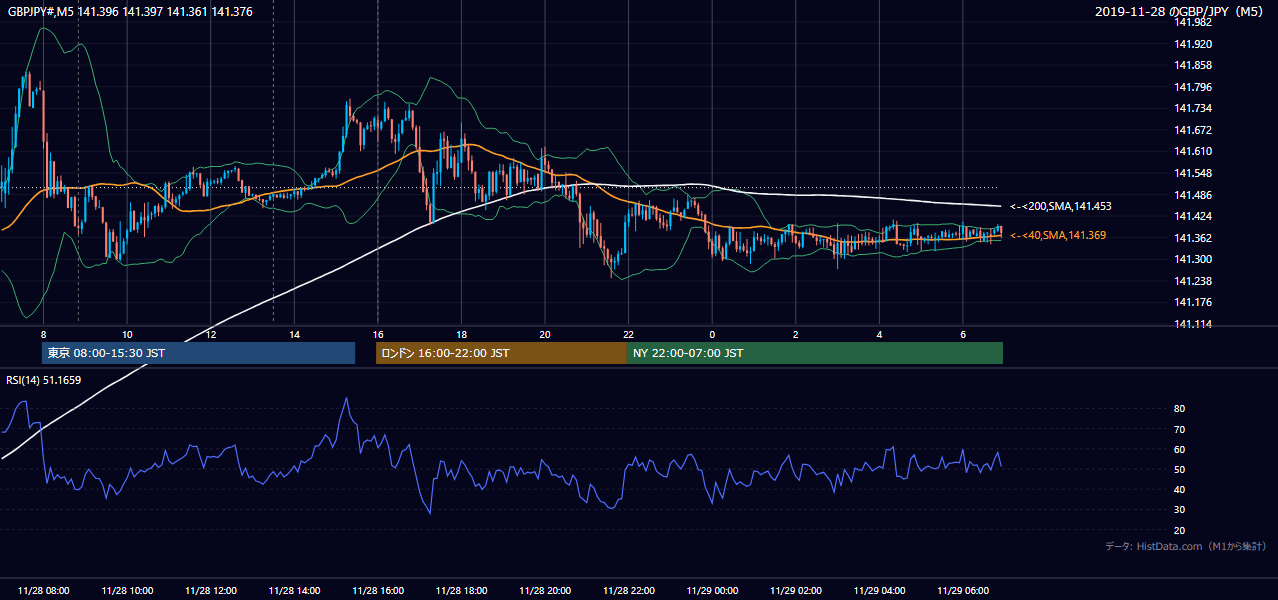This screenshot has height=600, width=1278.
Task: Click price axis value 141.424
Action: [1193, 216]
